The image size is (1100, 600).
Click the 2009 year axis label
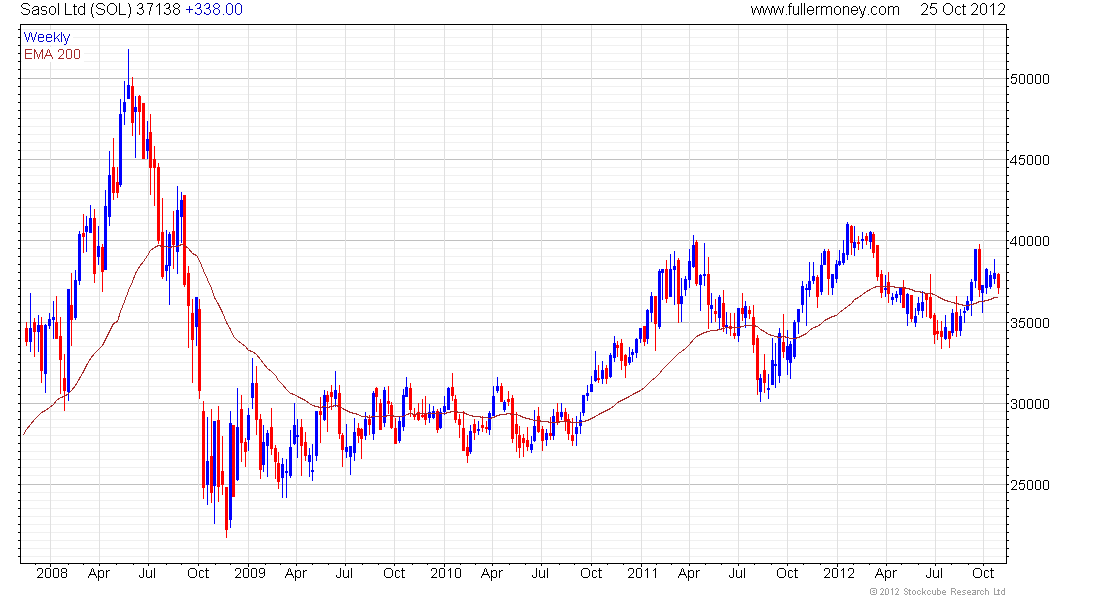[x=250, y=573]
